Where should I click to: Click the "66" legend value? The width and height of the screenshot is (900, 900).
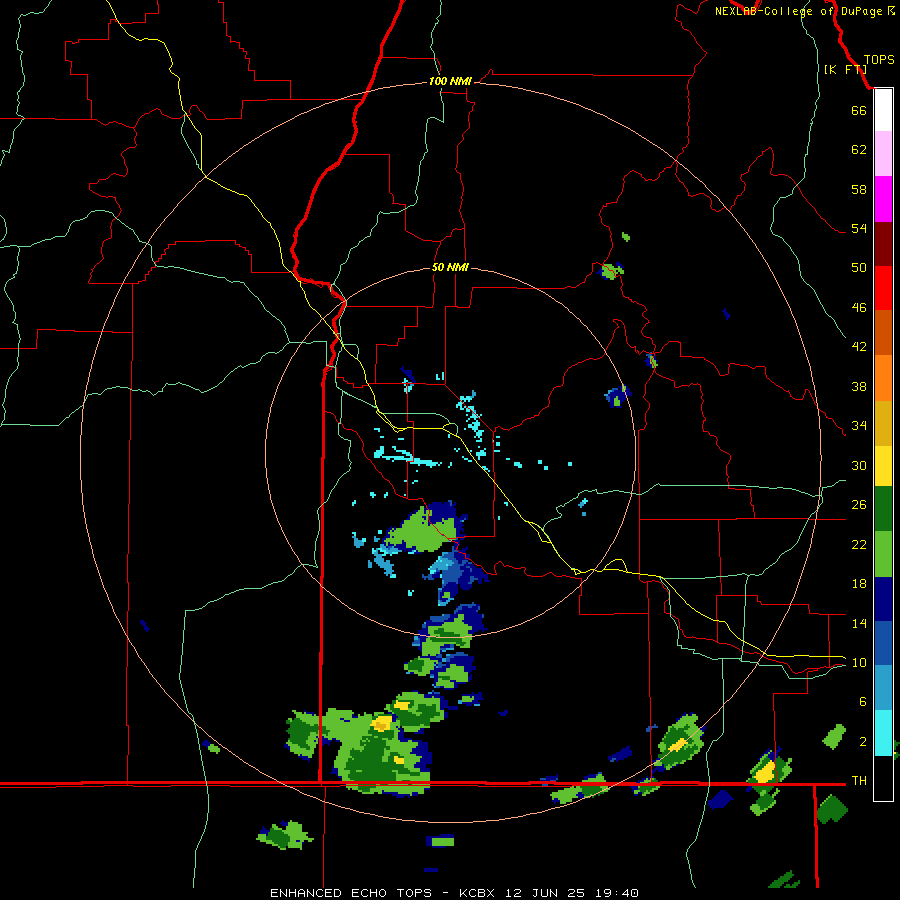(x=859, y=110)
